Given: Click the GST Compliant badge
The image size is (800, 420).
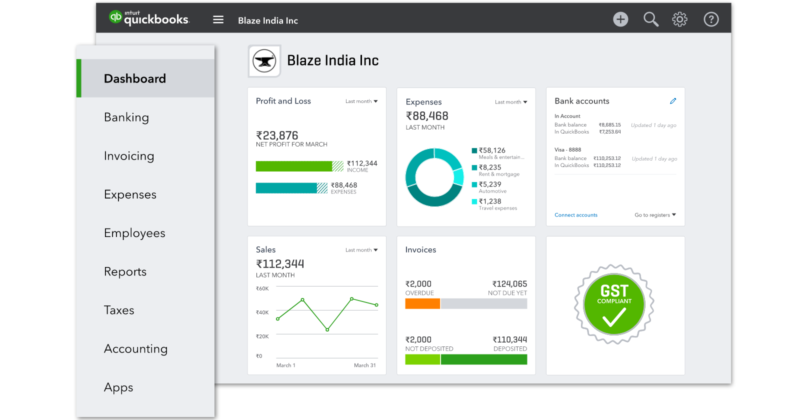Looking at the screenshot, I should point(614,304).
